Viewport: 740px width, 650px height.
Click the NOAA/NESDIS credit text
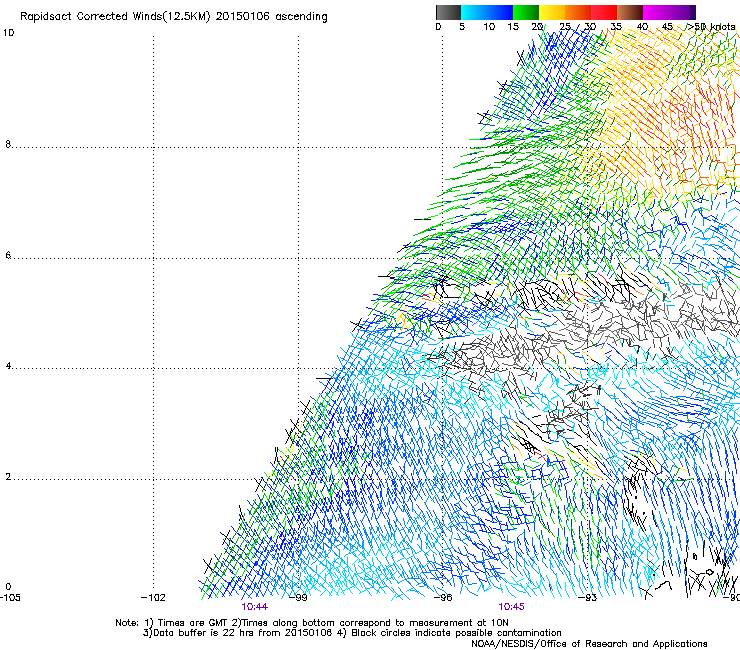[589, 644]
